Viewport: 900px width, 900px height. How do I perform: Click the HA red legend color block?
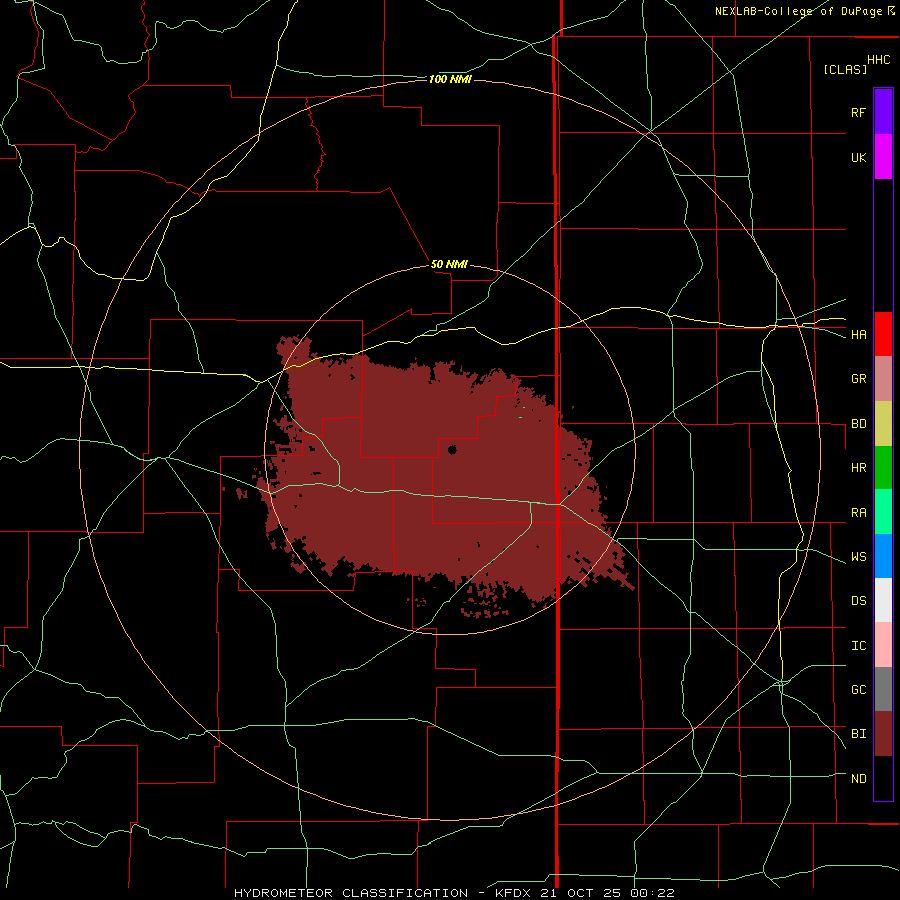(x=883, y=334)
